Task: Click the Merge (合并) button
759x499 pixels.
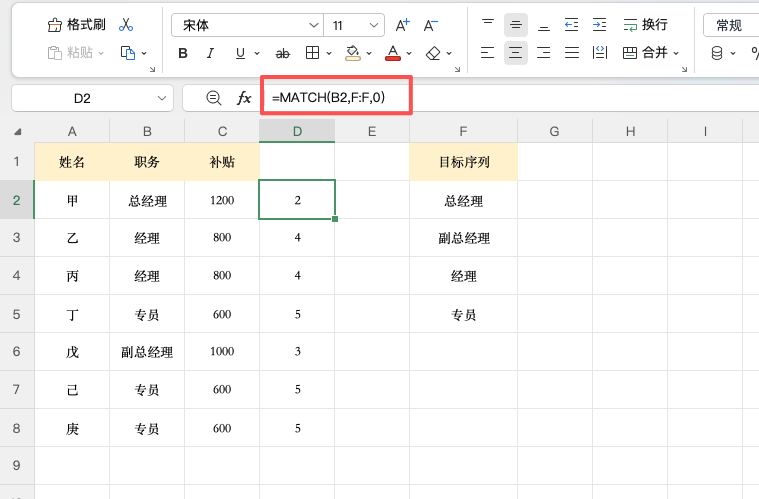Action: [645, 53]
